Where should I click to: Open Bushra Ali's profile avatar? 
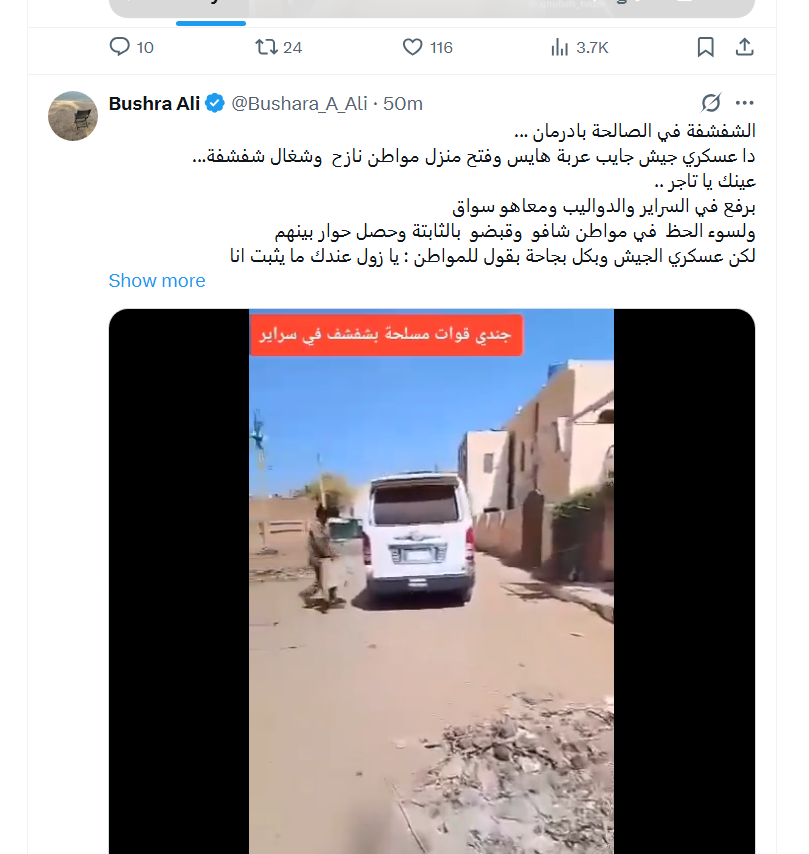[x=73, y=116]
